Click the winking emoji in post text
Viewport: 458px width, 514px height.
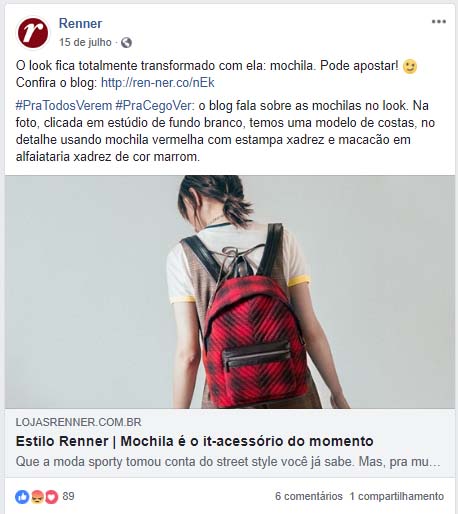[x=410, y=66]
